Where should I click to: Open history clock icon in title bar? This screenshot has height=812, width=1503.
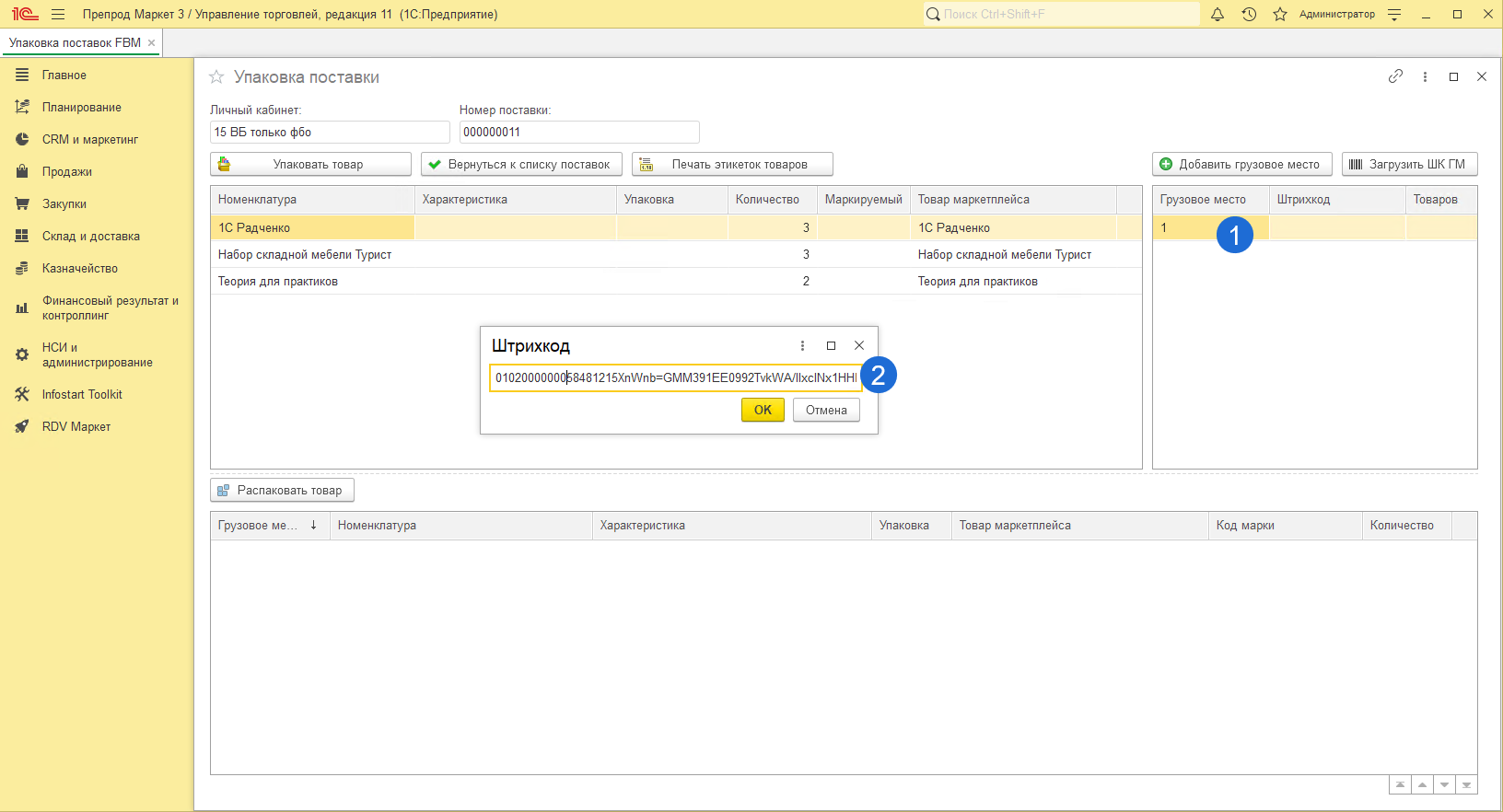click(x=1249, y=14)
